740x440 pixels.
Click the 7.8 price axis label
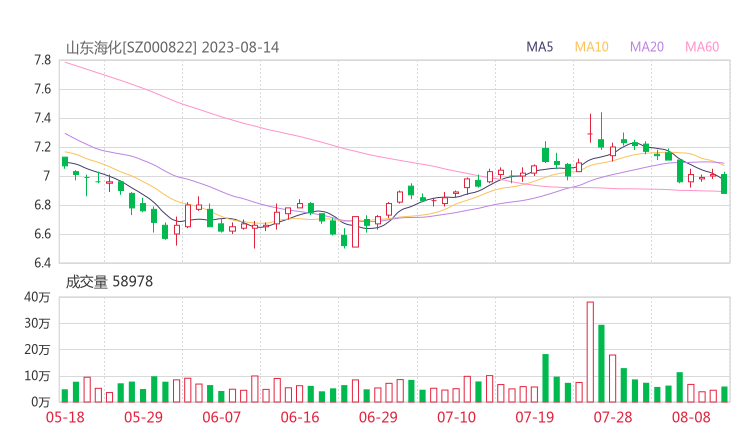point(42,60)
